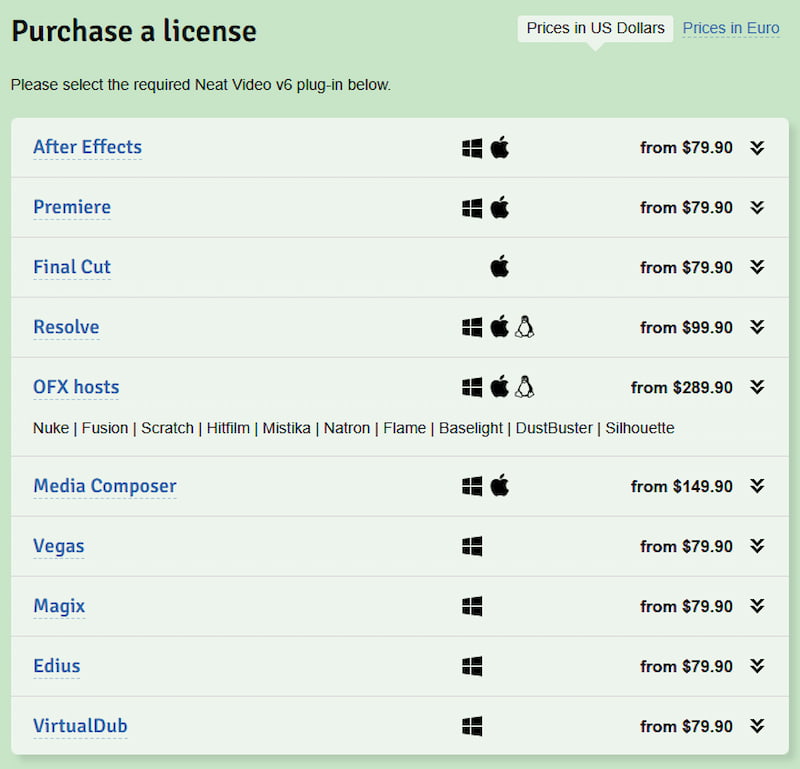Open the Media Composer plug-in link
Image resolution: width=800 pixels, height=769 pixels.
(x=105, y=486)
